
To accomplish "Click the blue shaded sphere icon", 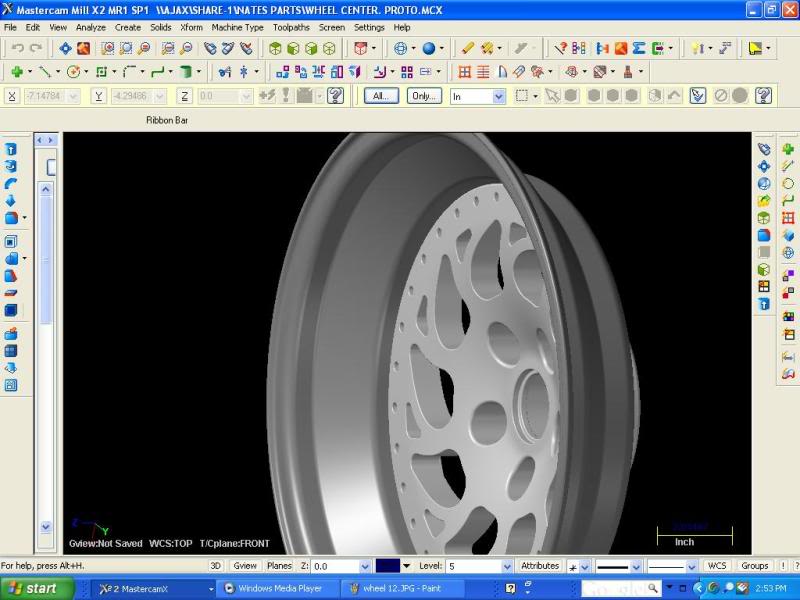I will tap(428, 48).
